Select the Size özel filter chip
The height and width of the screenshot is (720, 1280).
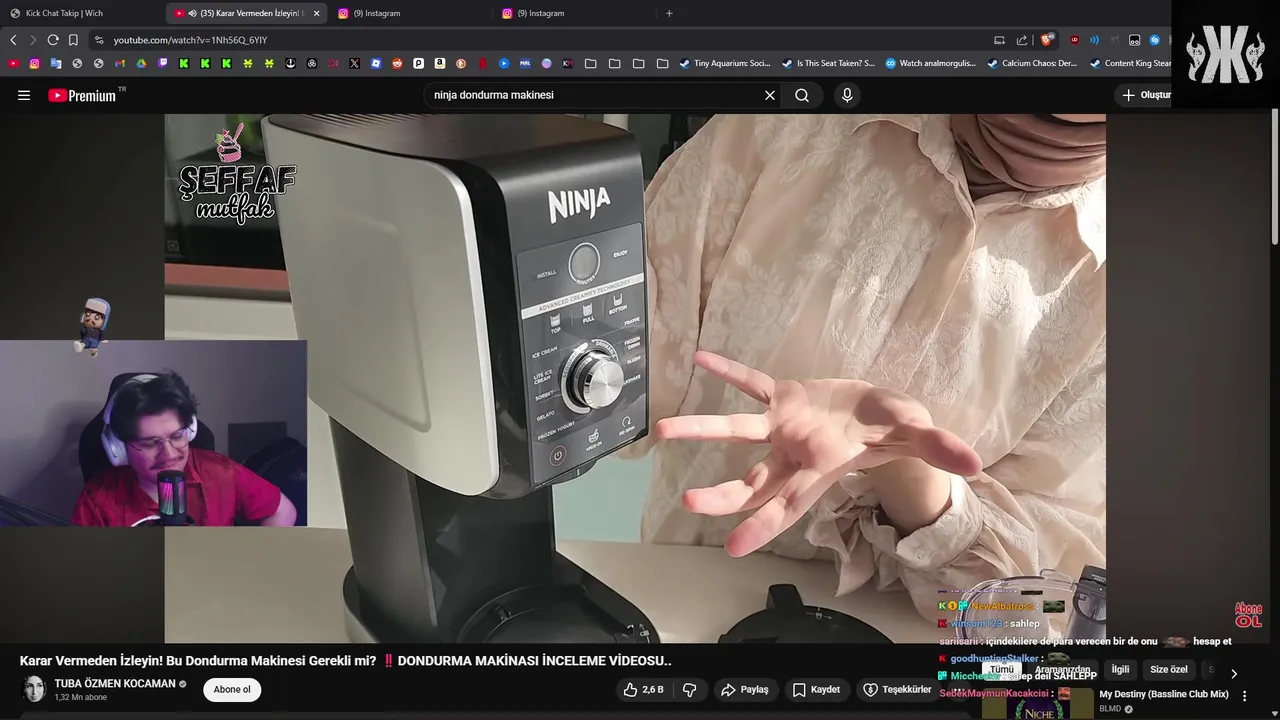1168,669
